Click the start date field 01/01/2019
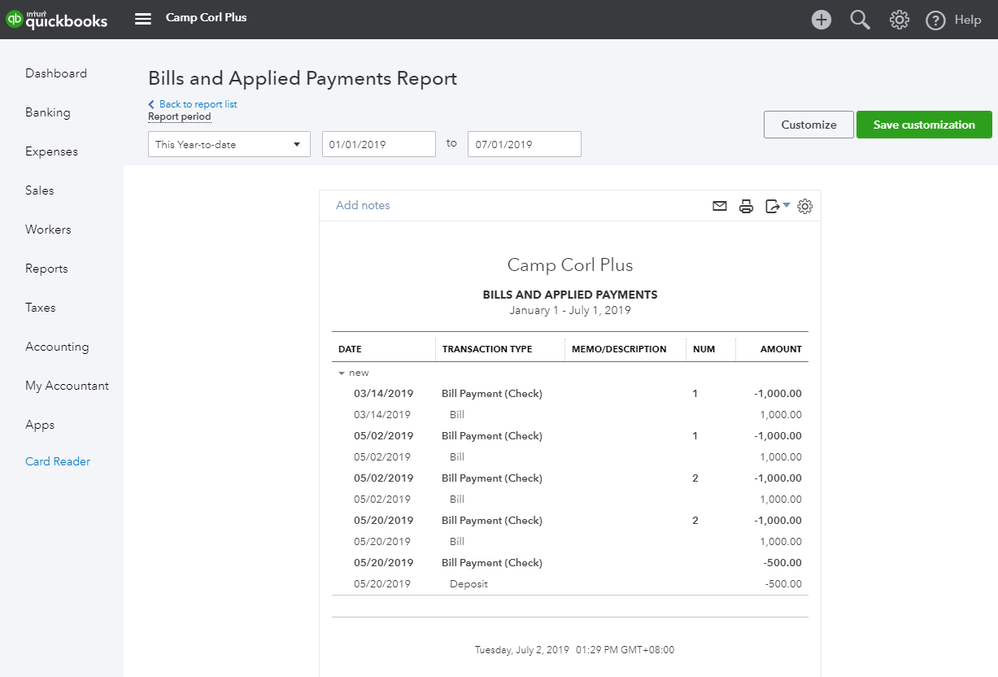 379,144
